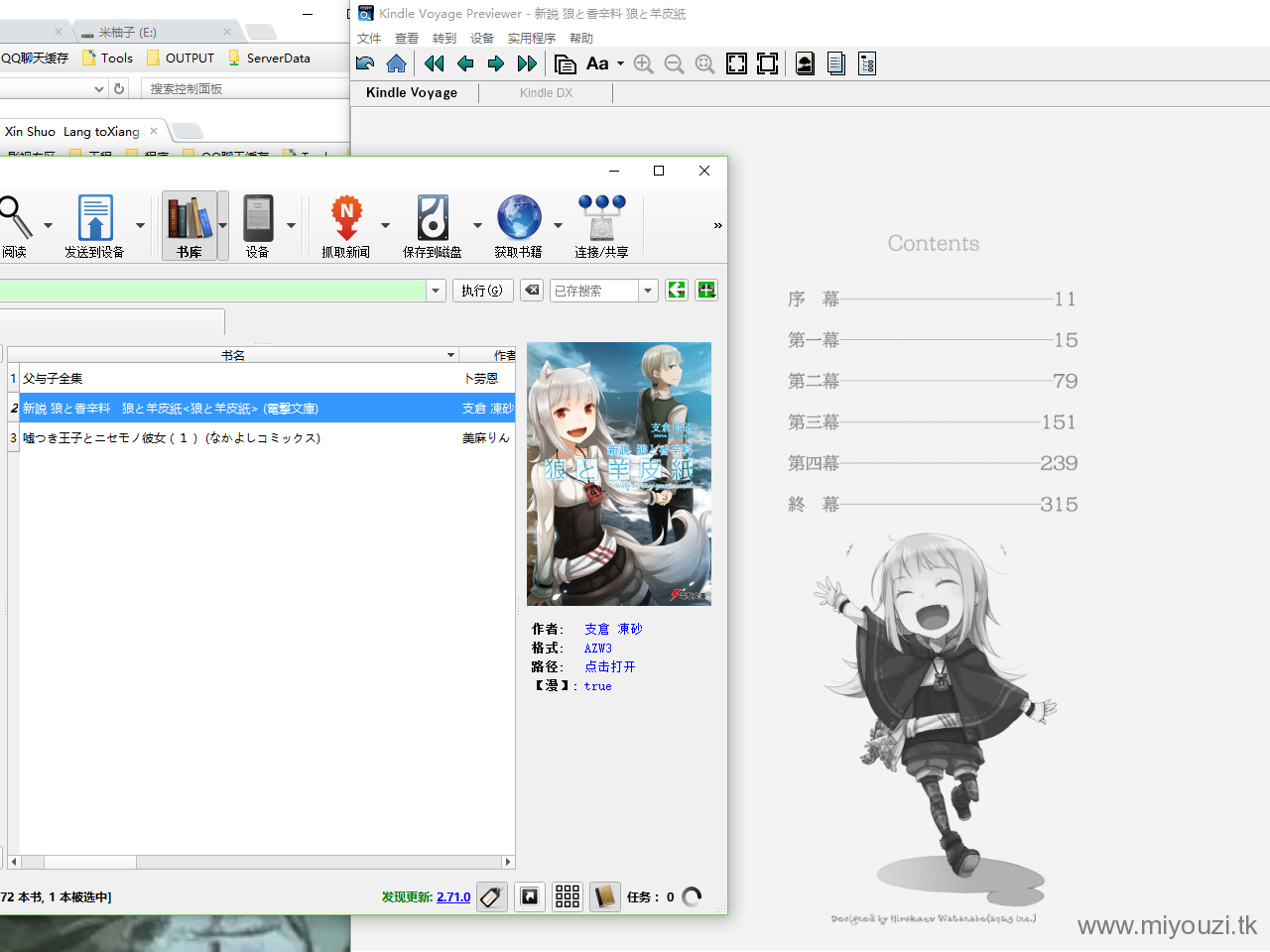
Task: Switch to the Kindle DX device tab
Action: [546, 92]
